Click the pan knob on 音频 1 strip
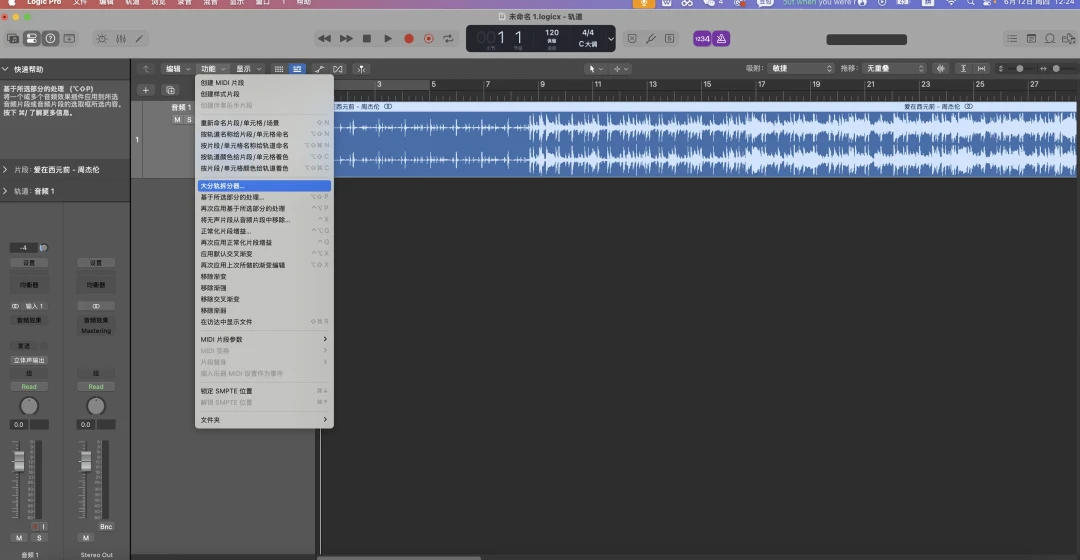 point(29,406)
